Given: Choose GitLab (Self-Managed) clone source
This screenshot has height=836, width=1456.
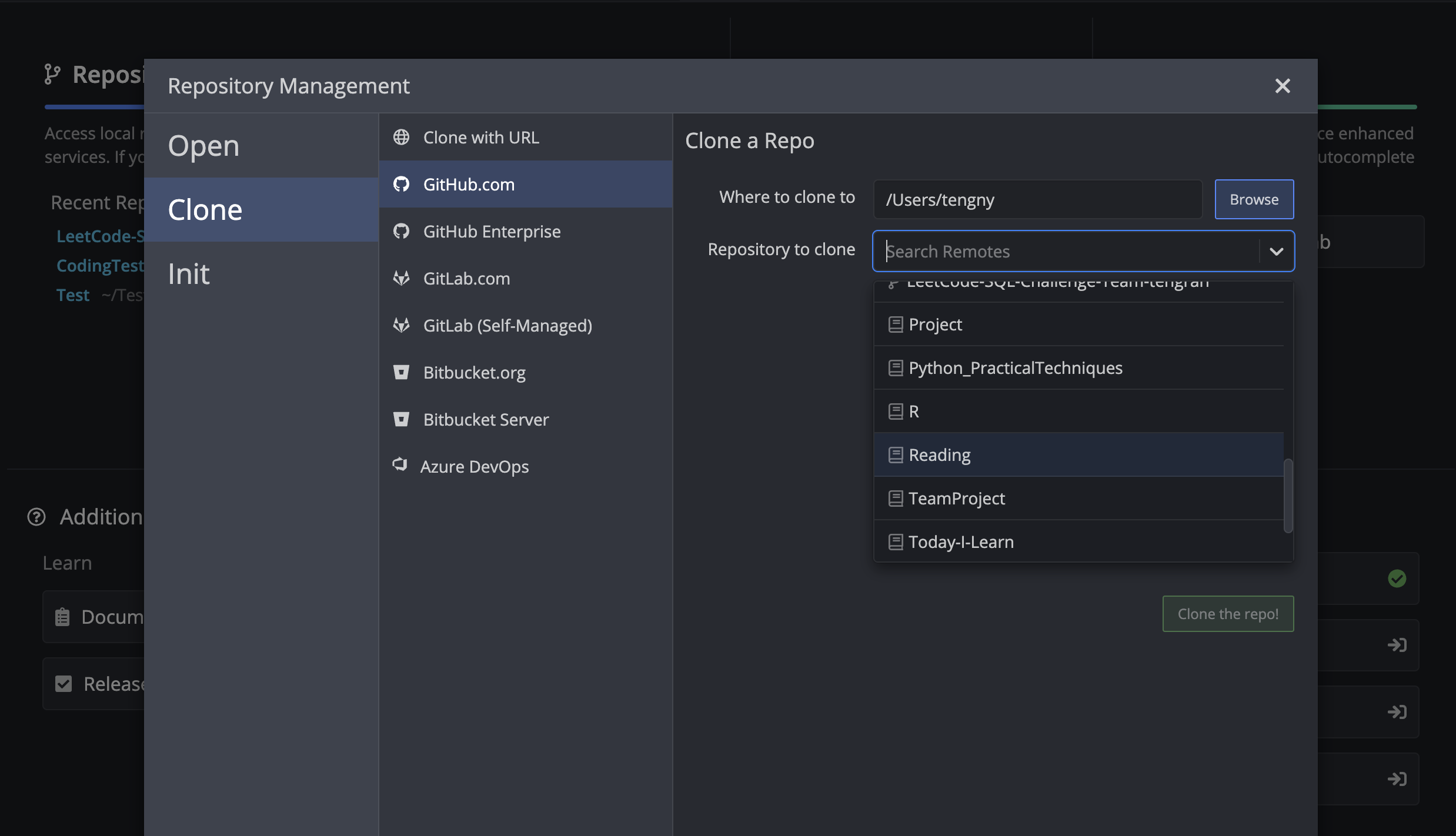Looking at the screenshot, I should 526,325.
